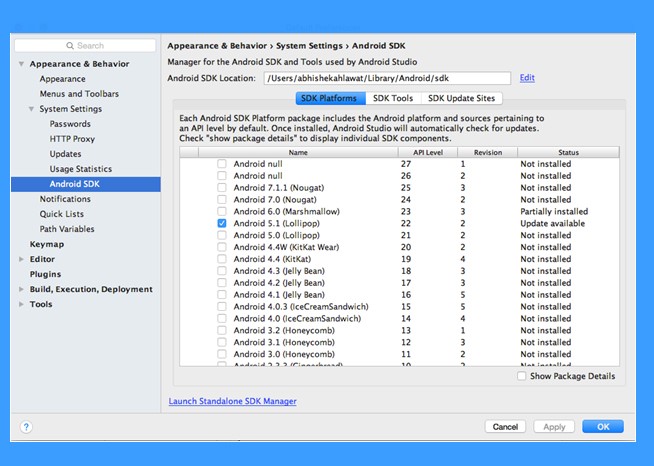Image resolution: width=654 pixels, height=466 pixels.
Task: Click 'Partially installed' status text
Action: coord(554,212)
